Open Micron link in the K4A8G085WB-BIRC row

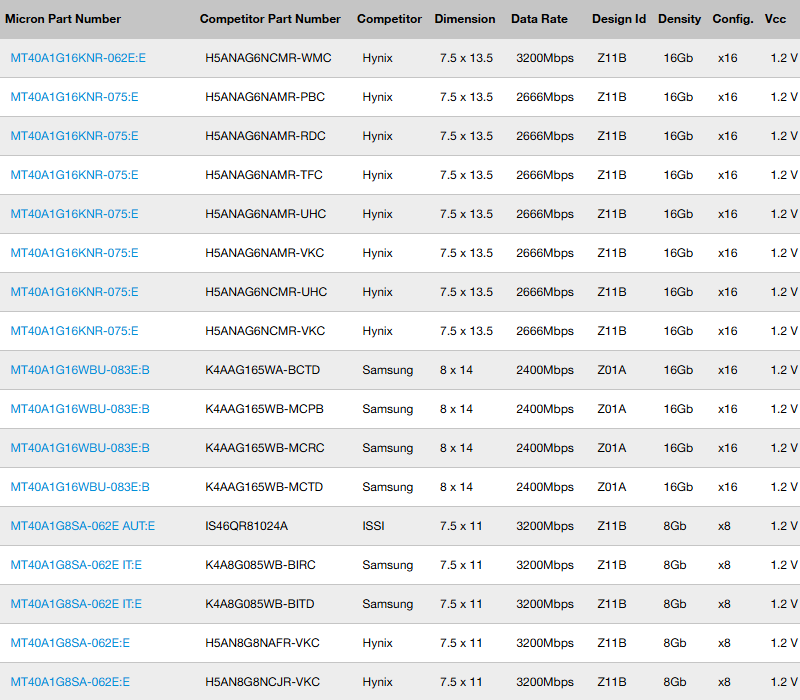pos(76,565)
